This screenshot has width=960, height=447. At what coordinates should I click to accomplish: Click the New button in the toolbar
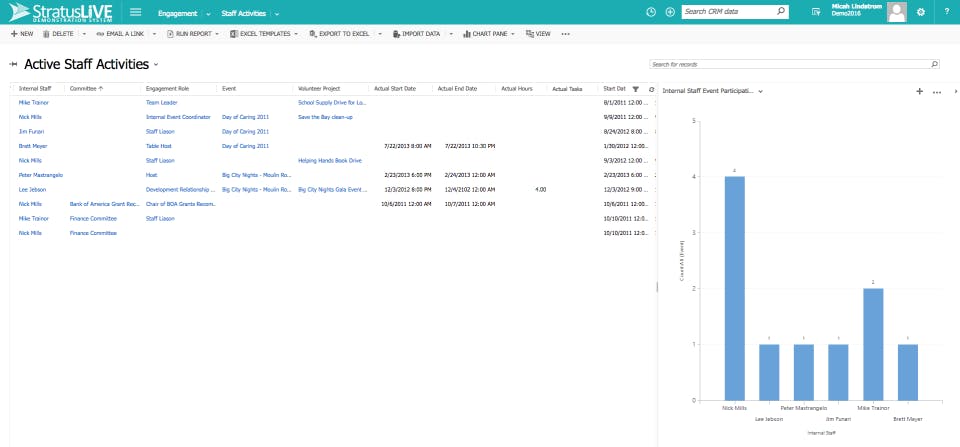click(21, 34)
